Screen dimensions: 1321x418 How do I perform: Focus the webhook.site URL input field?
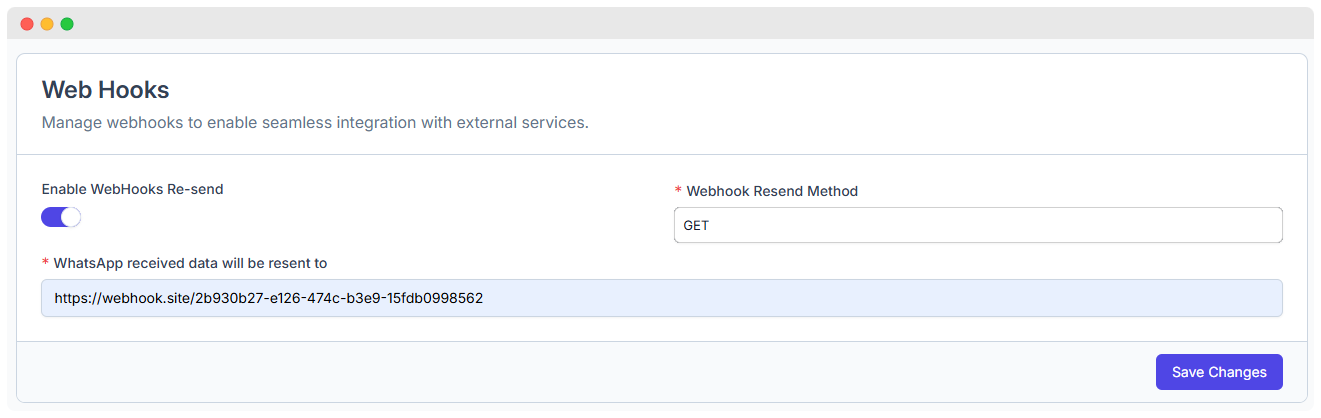pyautogui.click(x=661, y=298)
